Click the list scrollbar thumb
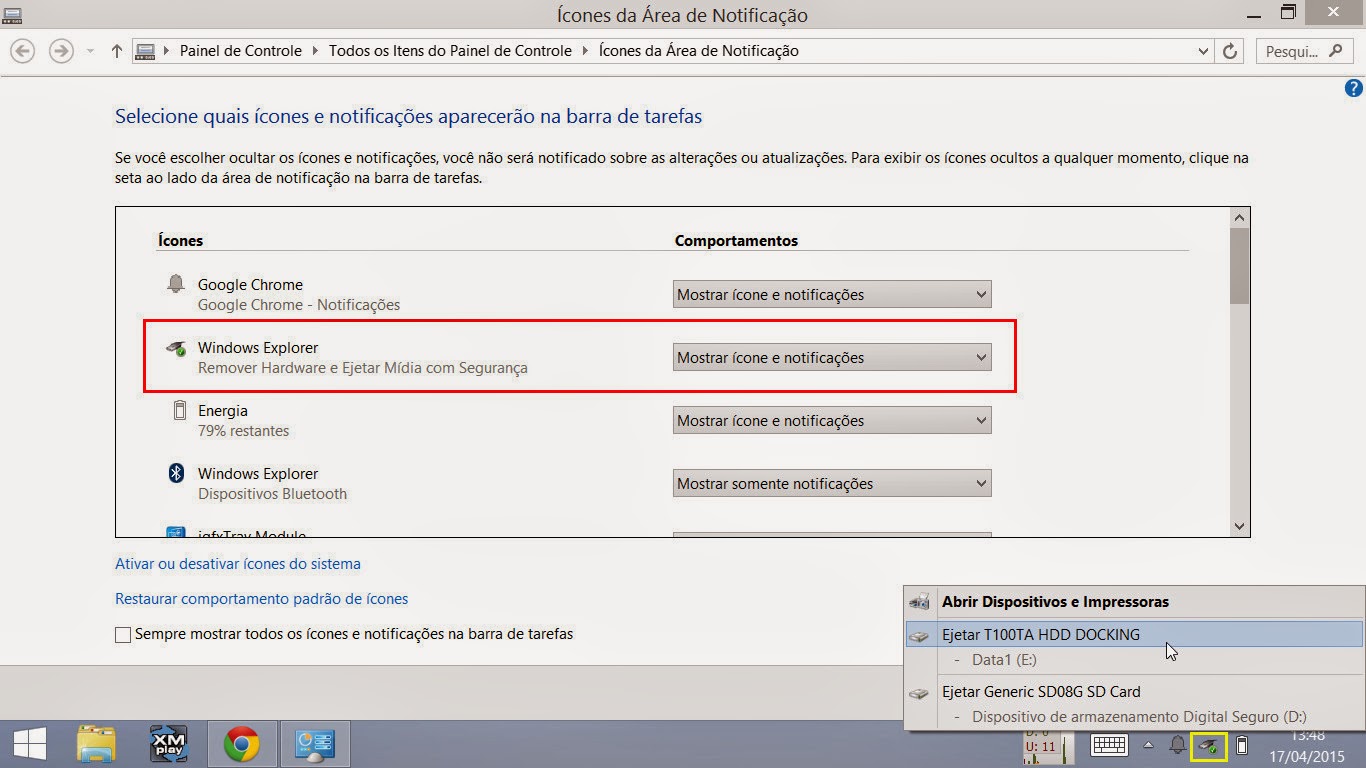The width and height of the screenshot is (1366, 768). pyautogui.click(x=1240, y=266)
